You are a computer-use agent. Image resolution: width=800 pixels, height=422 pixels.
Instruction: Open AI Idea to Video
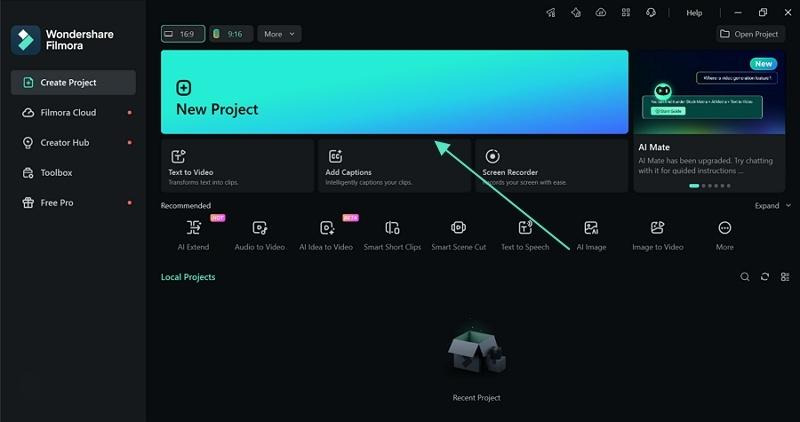point(326,235)
